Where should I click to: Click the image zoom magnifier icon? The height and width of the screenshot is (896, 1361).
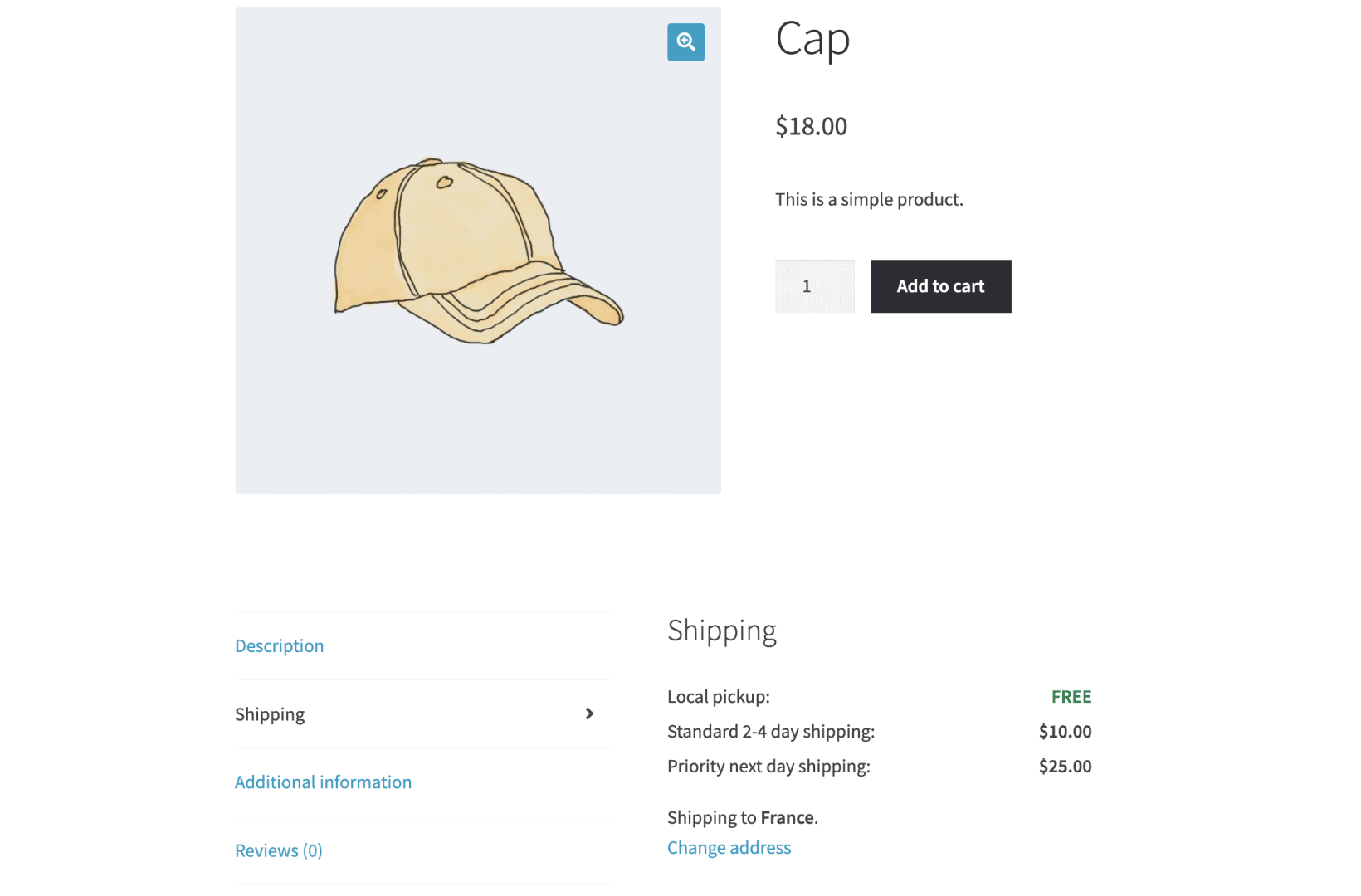(685, 42)
